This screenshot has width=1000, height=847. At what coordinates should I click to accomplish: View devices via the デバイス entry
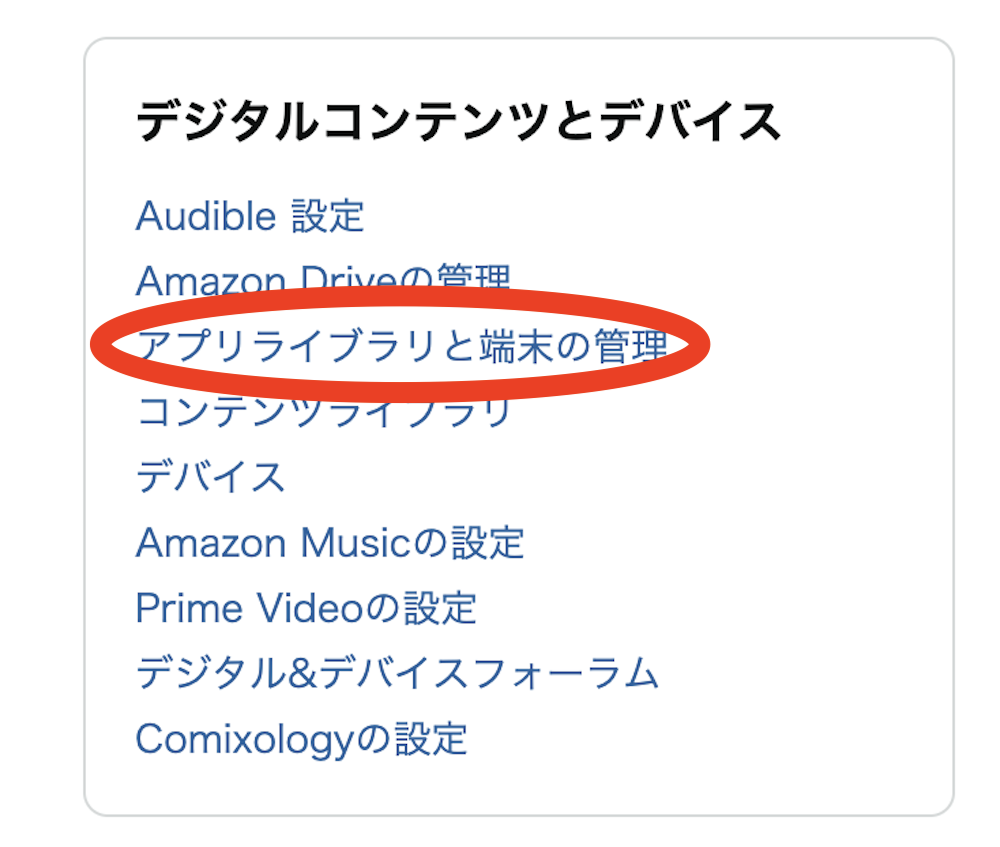[x=210, y=477]
